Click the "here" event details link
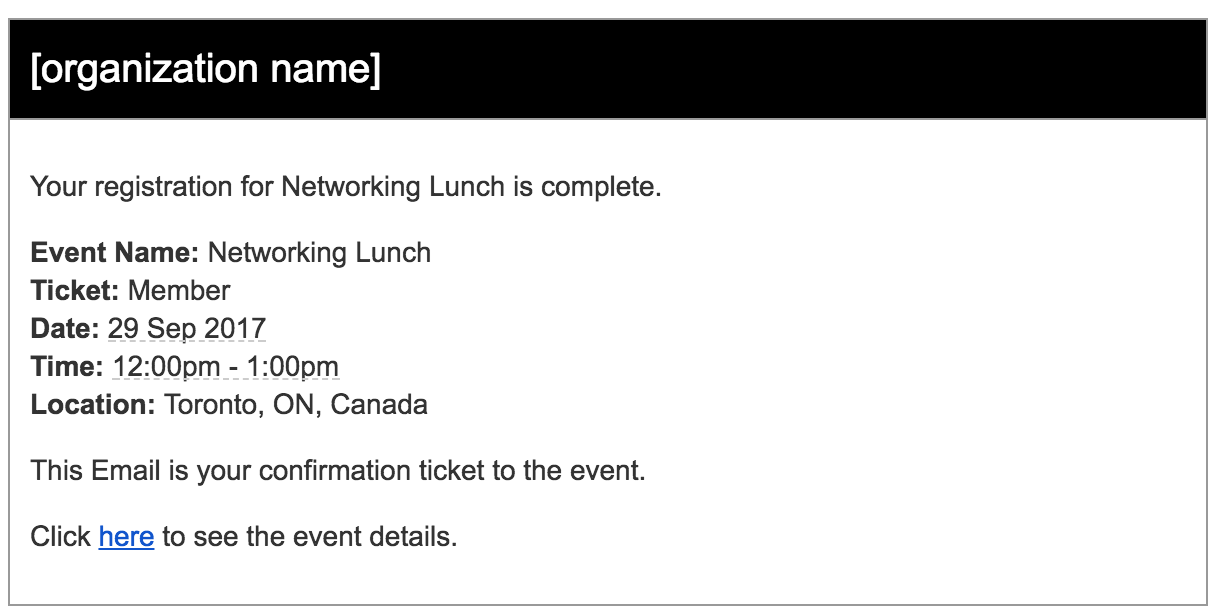The height and width of the screenshot is (614, 1218). coord(126,537)
